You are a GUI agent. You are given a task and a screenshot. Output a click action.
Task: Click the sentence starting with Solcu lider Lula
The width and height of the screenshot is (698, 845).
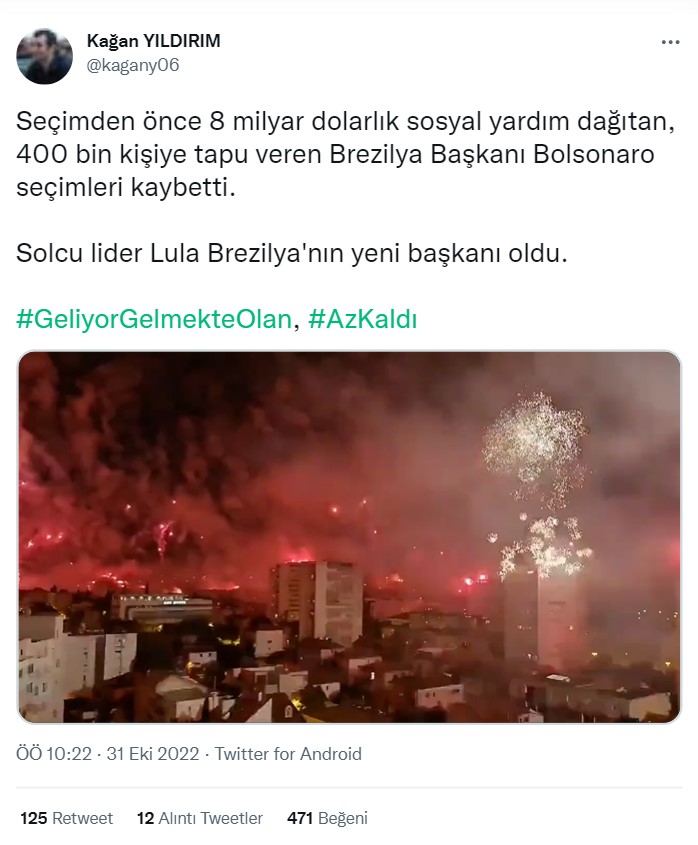292,253
